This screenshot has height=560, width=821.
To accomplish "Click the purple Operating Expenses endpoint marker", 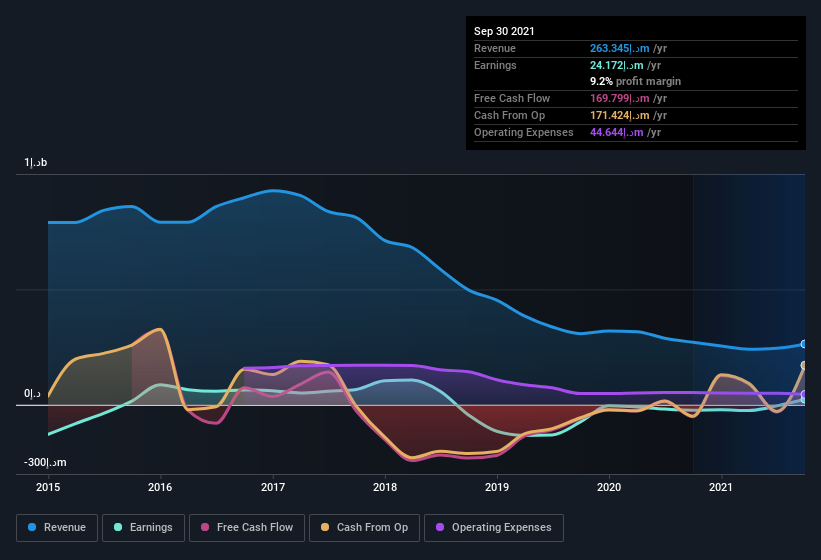I will [804, 394].
